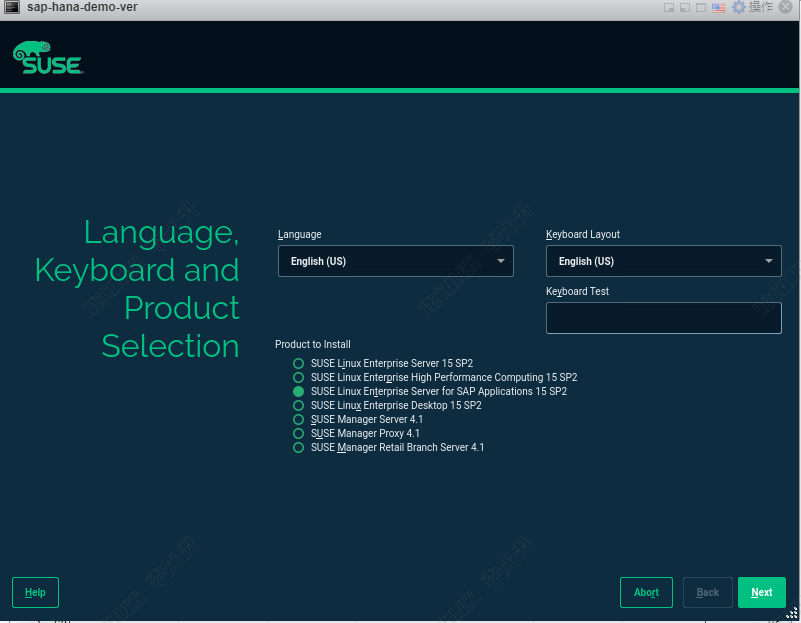Open Help for the installer
801x623 pixels.
click(x=35, y=592)
